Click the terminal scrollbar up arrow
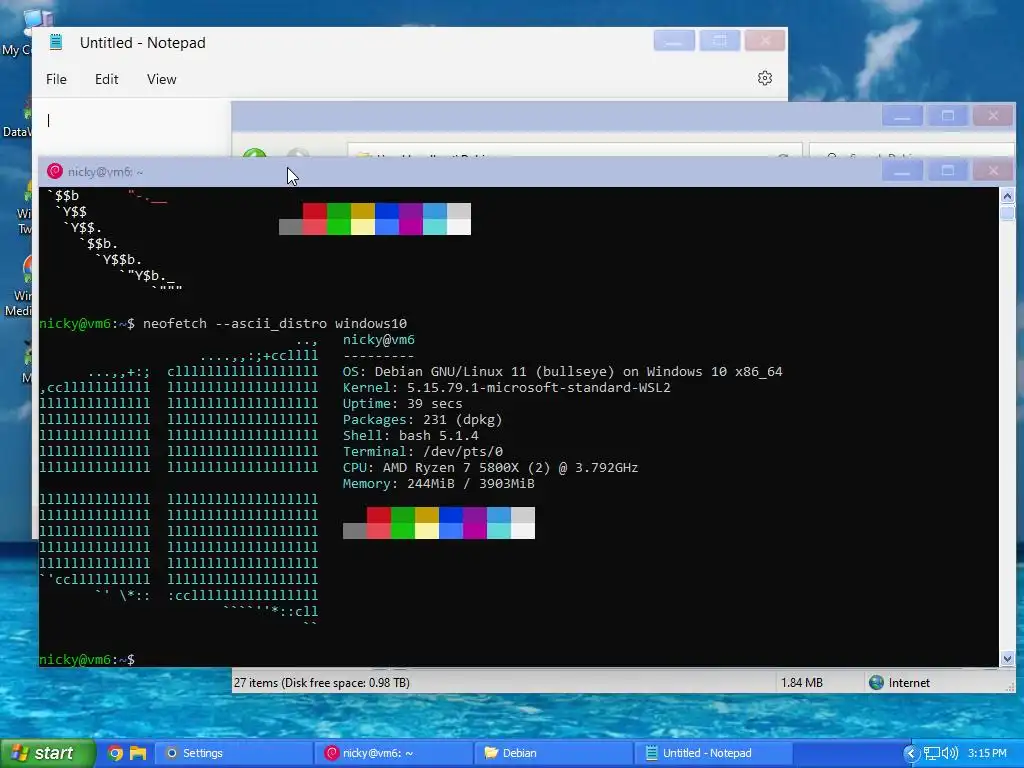Image resolution: width=1024 pixels, height=768 pixels. 1007,195
